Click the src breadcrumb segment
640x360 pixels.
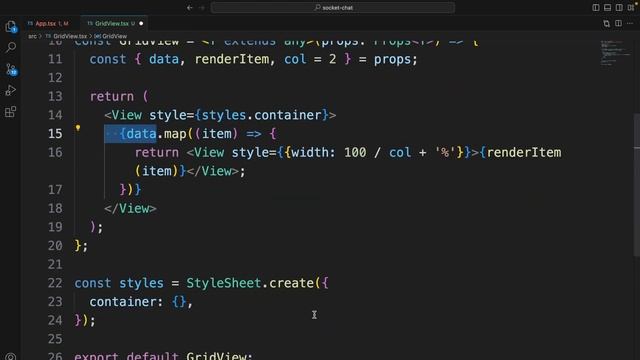click(x=32, y=36)
